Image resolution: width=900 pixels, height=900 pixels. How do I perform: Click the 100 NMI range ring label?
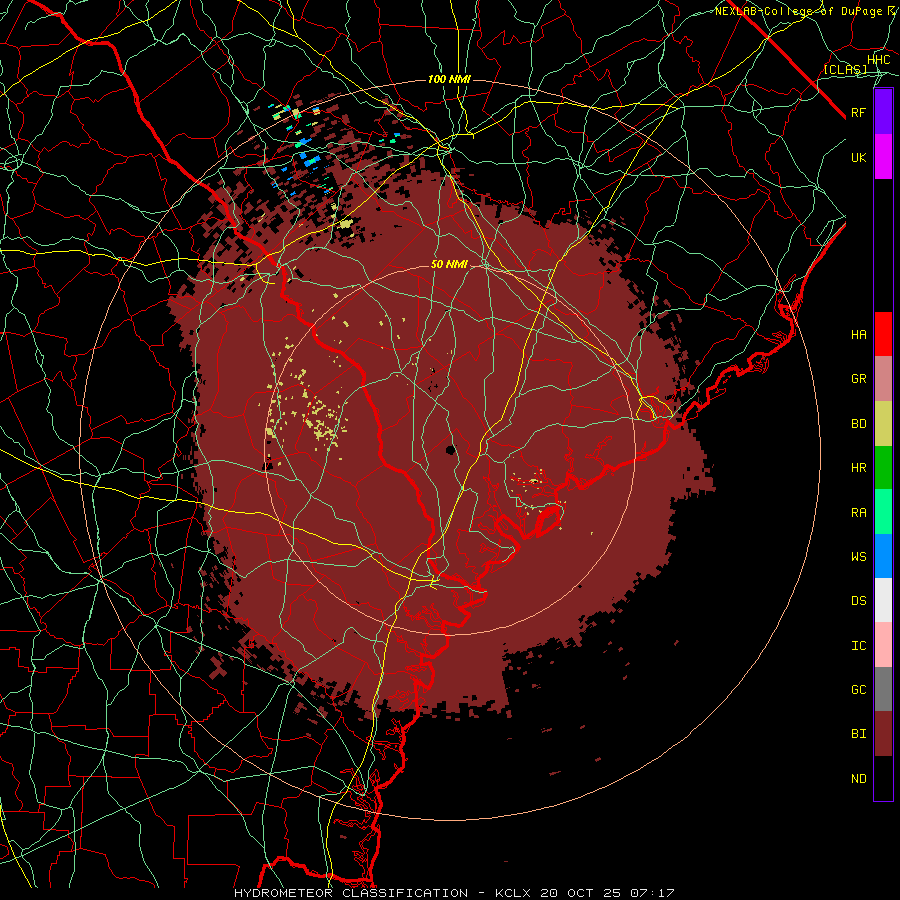tap(449, 79)
